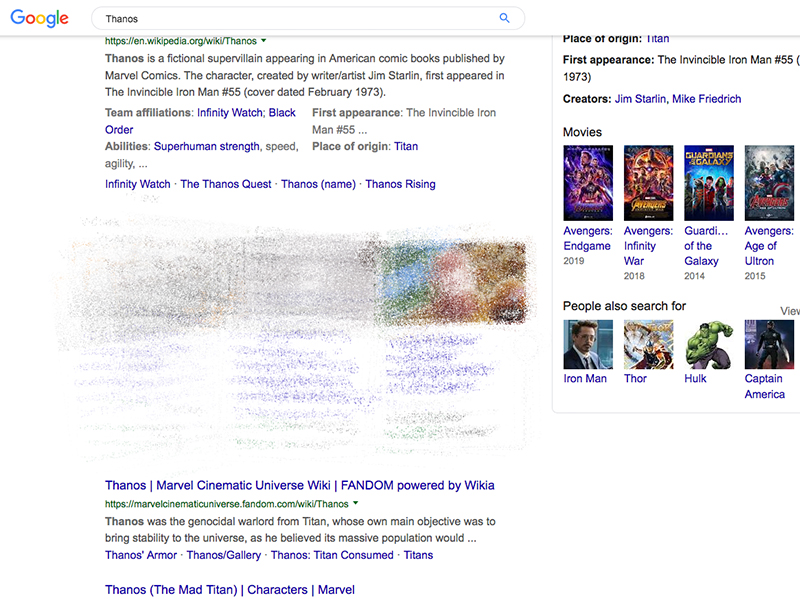Image resolution: width=800 pixels, height=600 pixels.
Task: Select the Avengers: Age of Ultron poster
Action: [769, 183]
